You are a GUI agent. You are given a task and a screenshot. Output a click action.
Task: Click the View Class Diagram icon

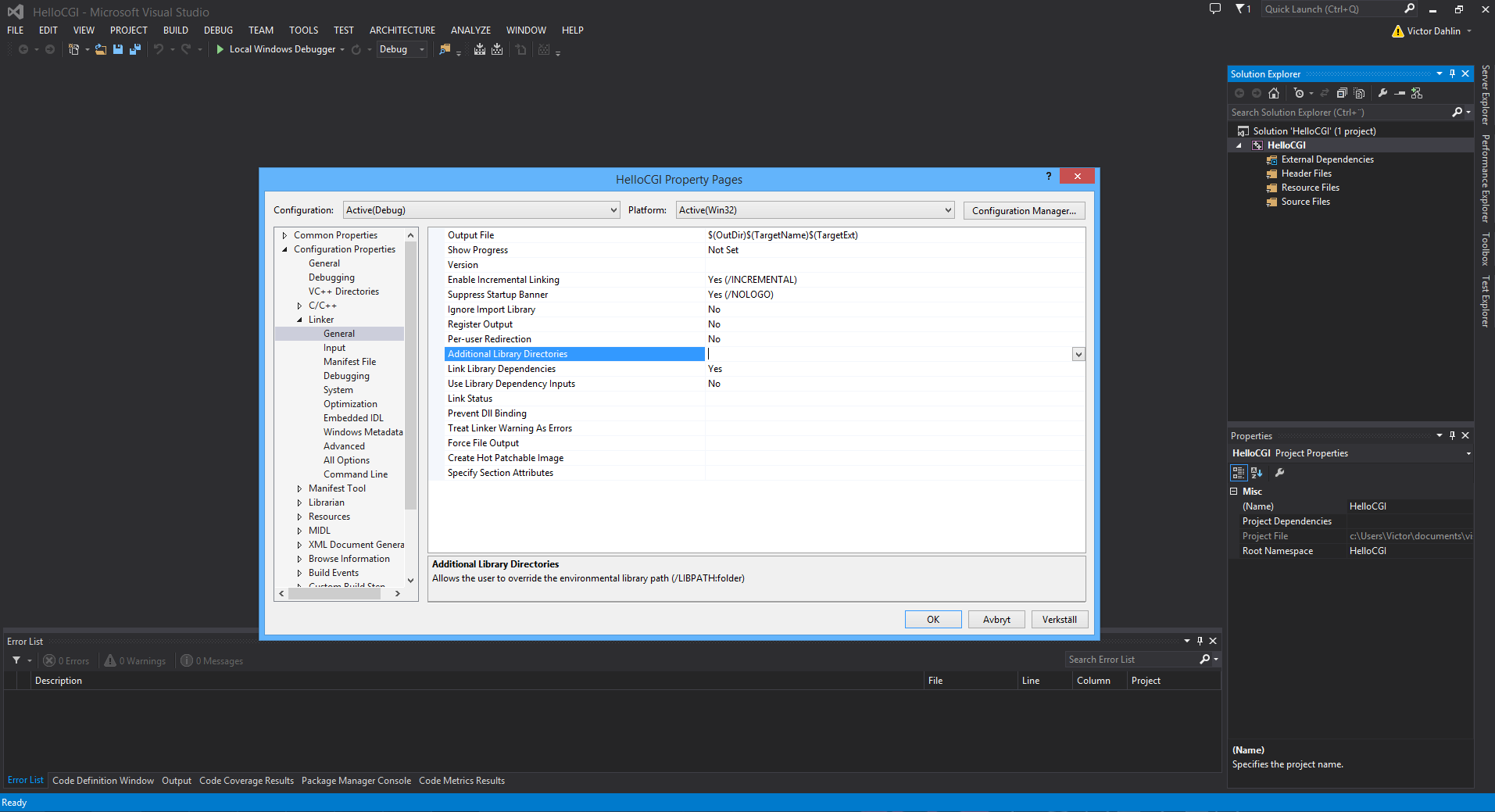[1417, 93]
